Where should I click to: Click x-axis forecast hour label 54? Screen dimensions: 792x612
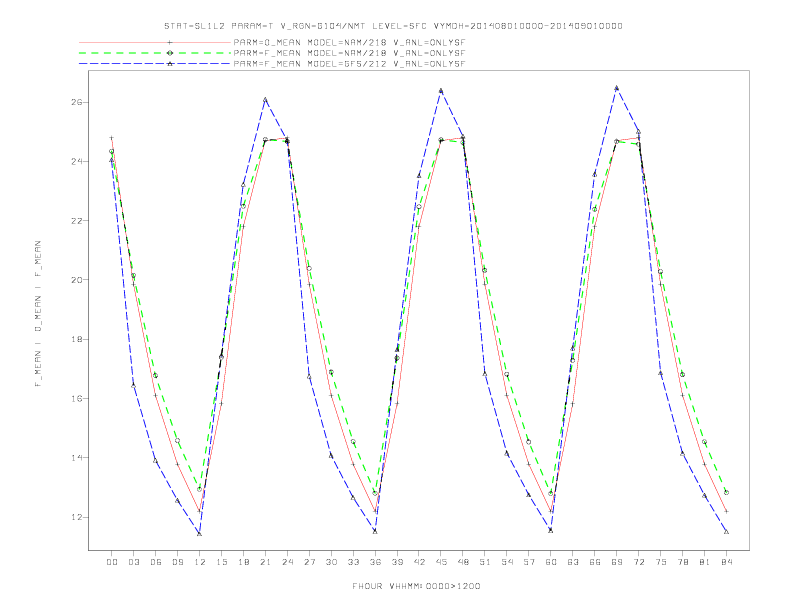[507, 562]
